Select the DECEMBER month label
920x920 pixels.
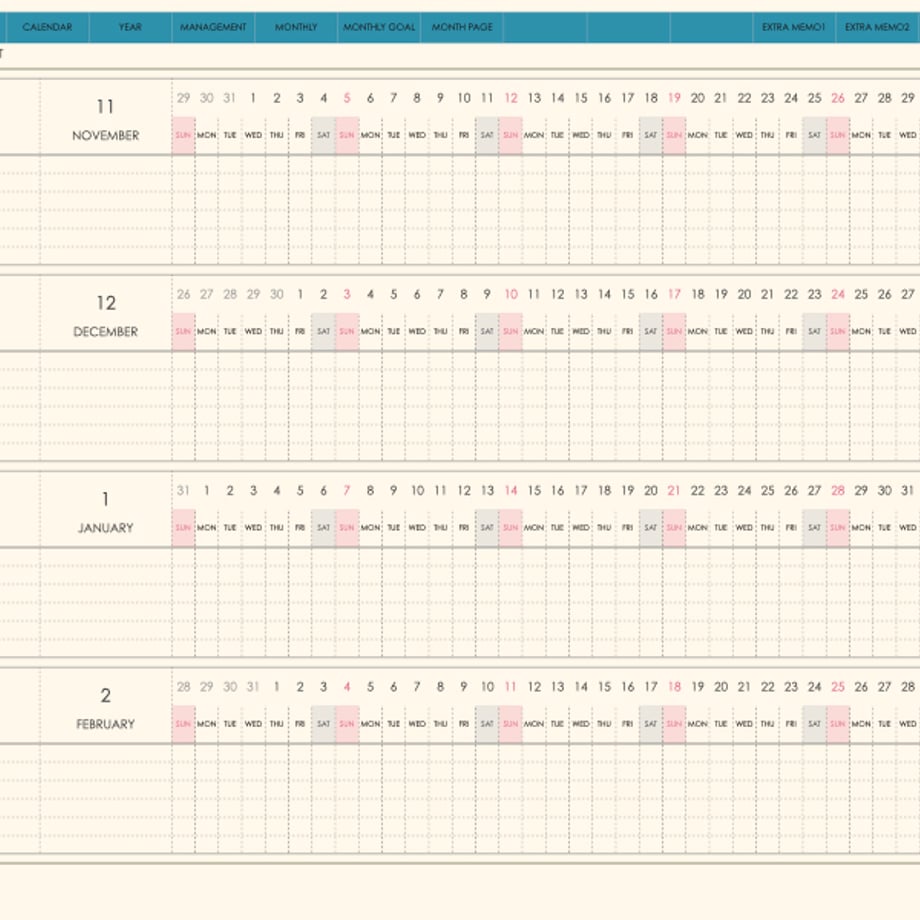click(106, 332)
